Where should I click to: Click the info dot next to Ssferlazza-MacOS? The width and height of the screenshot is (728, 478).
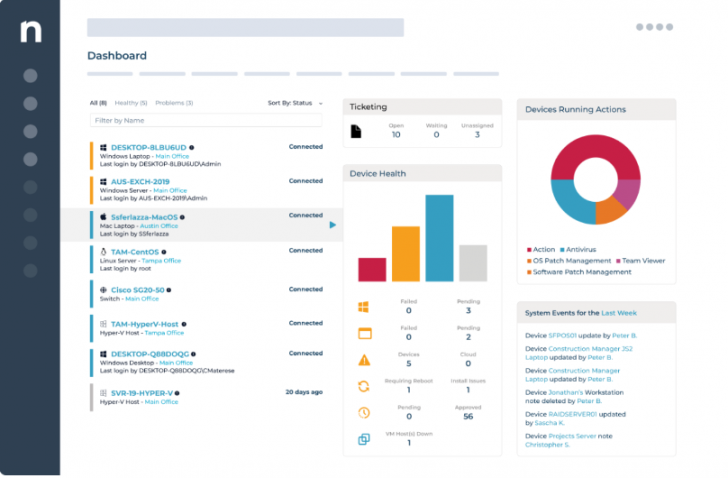[x=182, y=217]
